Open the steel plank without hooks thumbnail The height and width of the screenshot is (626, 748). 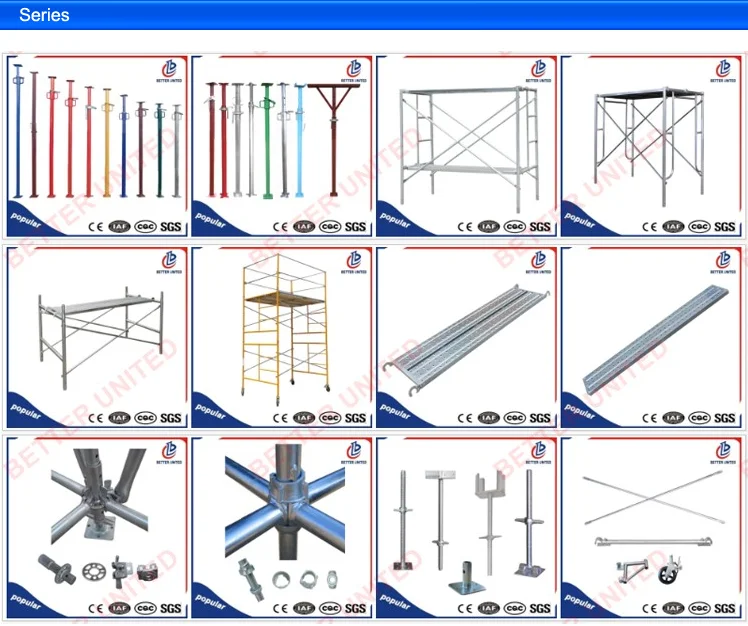[651, 337]
